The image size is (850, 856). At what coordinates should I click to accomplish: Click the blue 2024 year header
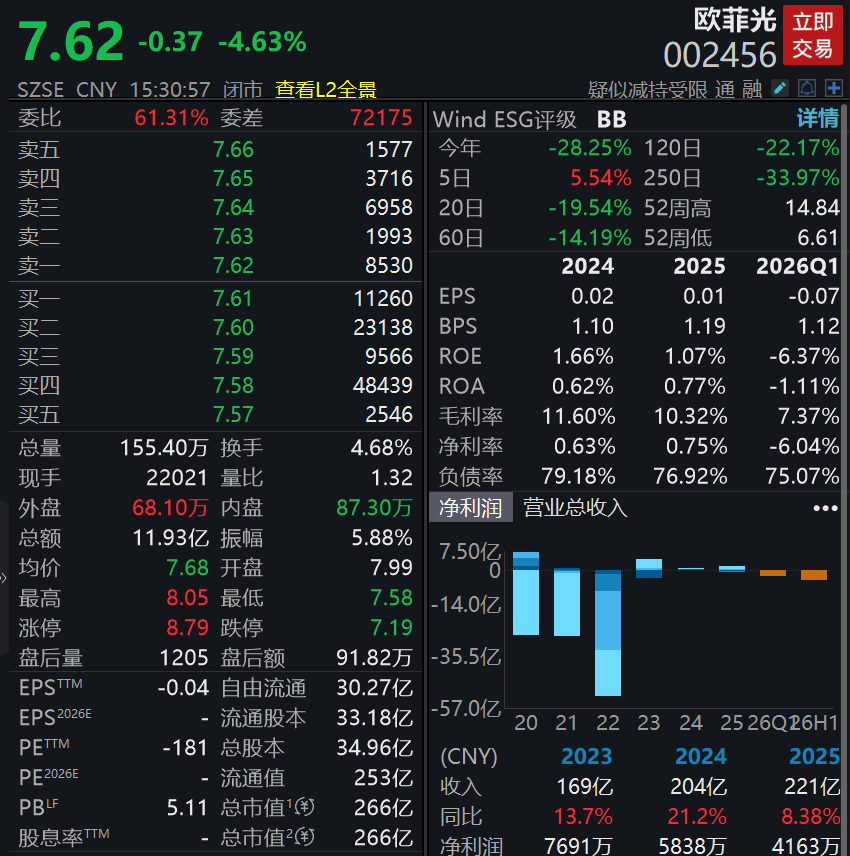pos(701,757)
